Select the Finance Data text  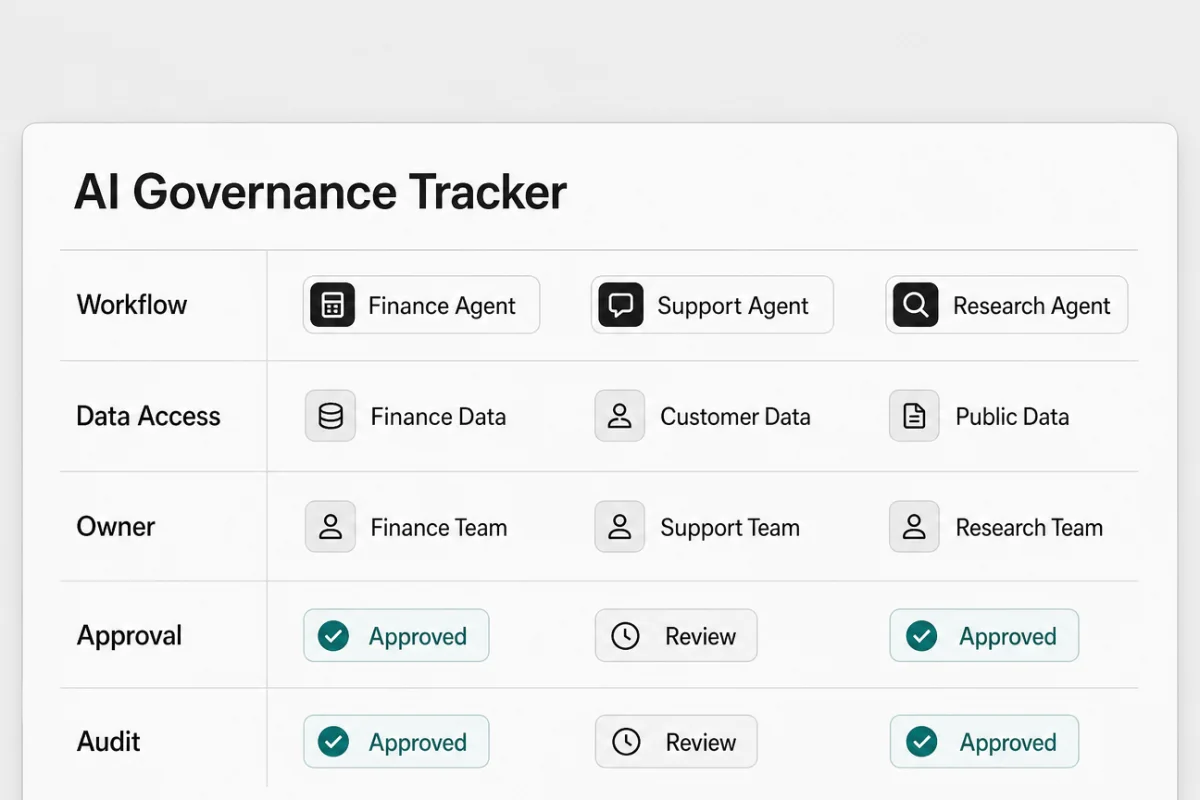(438, 417)
